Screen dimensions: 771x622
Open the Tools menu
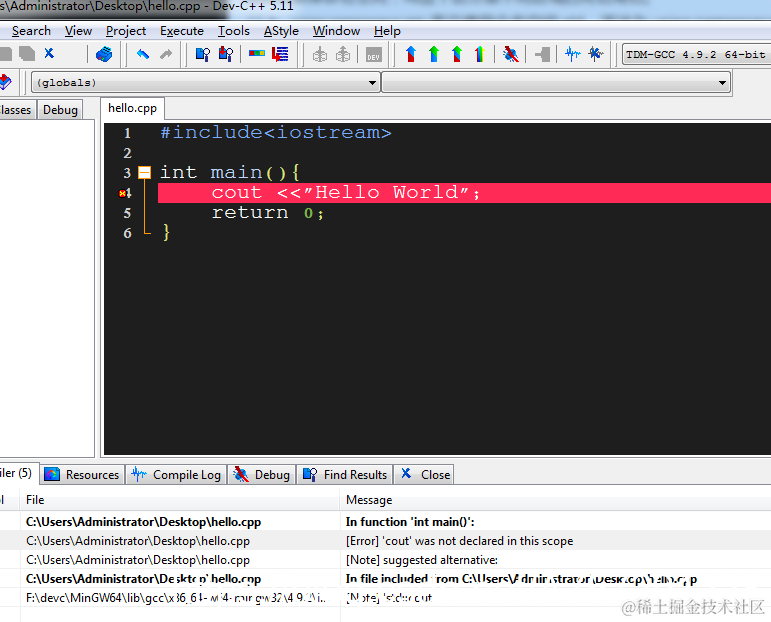(234, 31)
